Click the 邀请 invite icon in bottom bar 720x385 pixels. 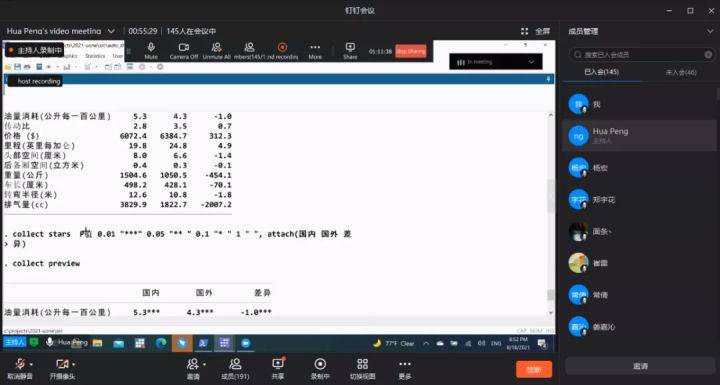[x=193, y=365]
